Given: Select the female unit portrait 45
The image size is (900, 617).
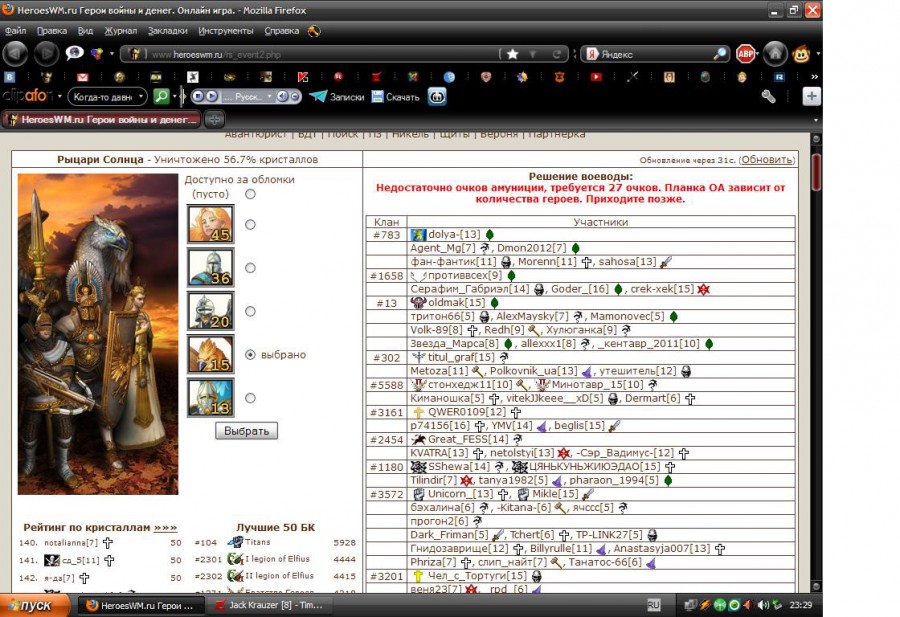Looking at the screenshot, I should [x=211, y=224].
